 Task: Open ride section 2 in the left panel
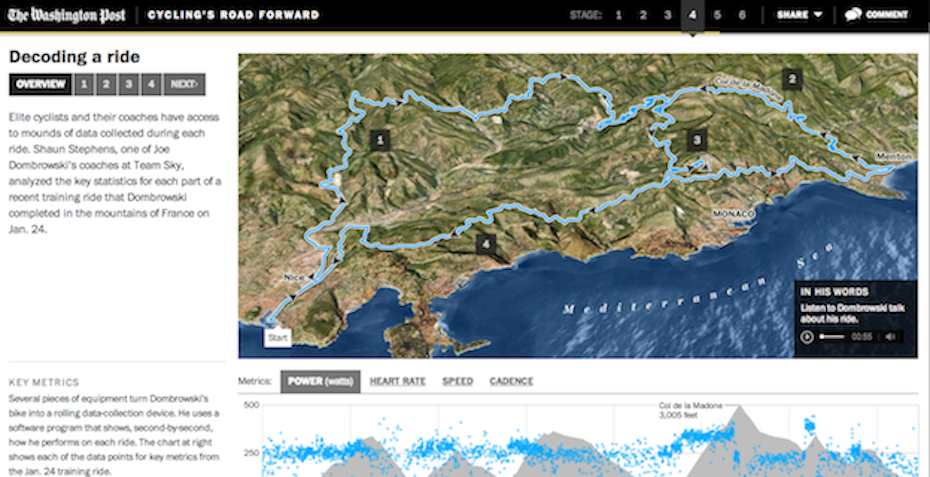tap(106, 84)
